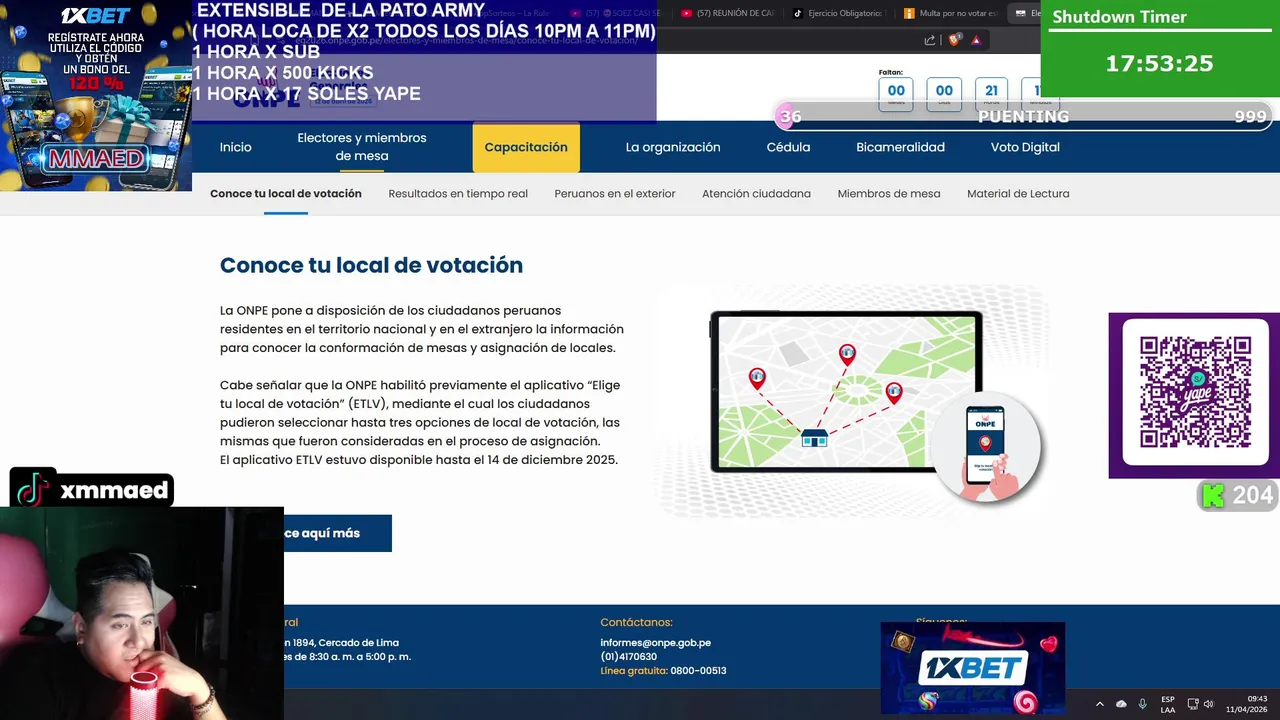Click the TikTok logo beside xmmaed
This screenshot has height=720, width=1280.
tap(33, 490)
